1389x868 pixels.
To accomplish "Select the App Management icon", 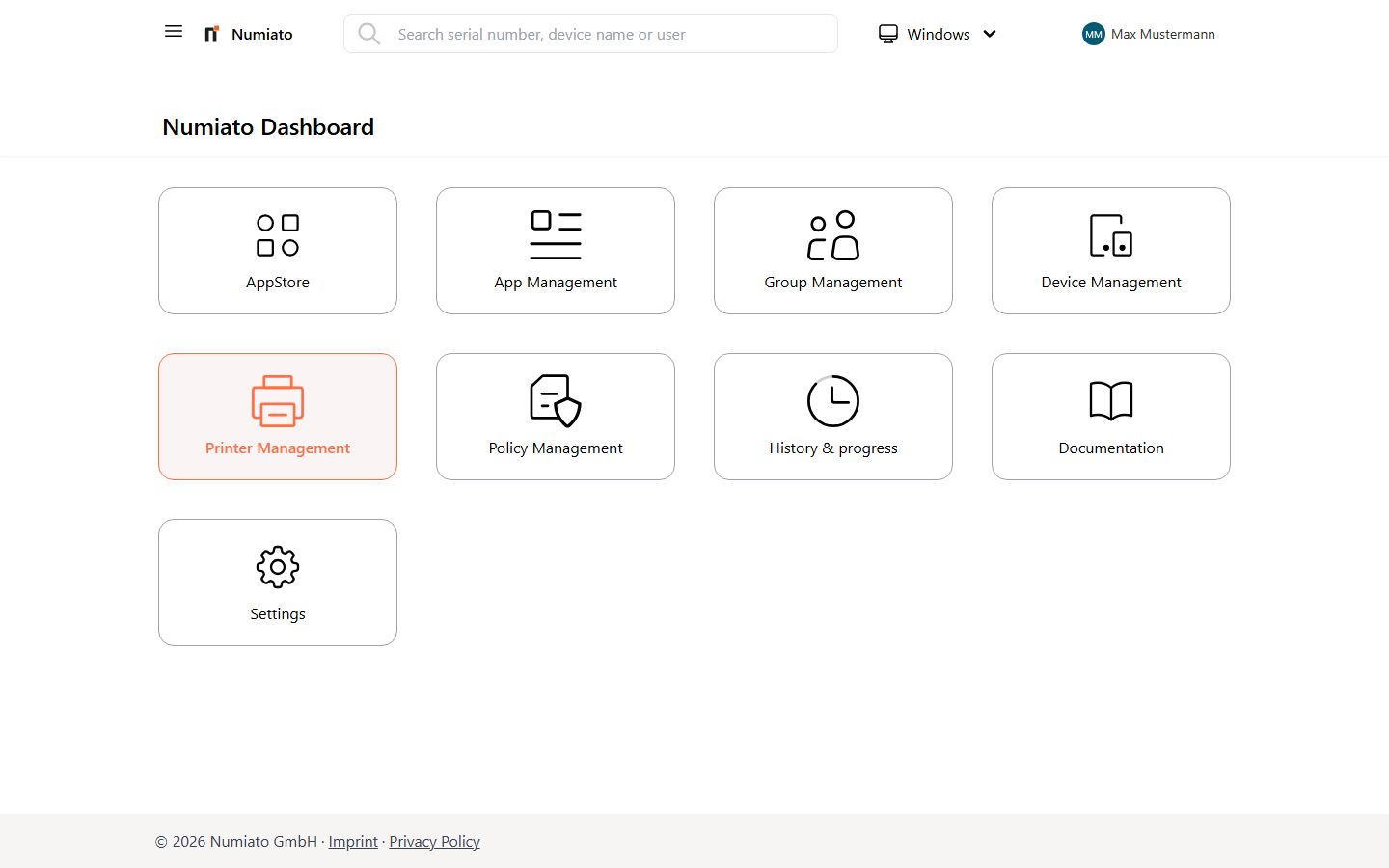I will tap(555, 233).
